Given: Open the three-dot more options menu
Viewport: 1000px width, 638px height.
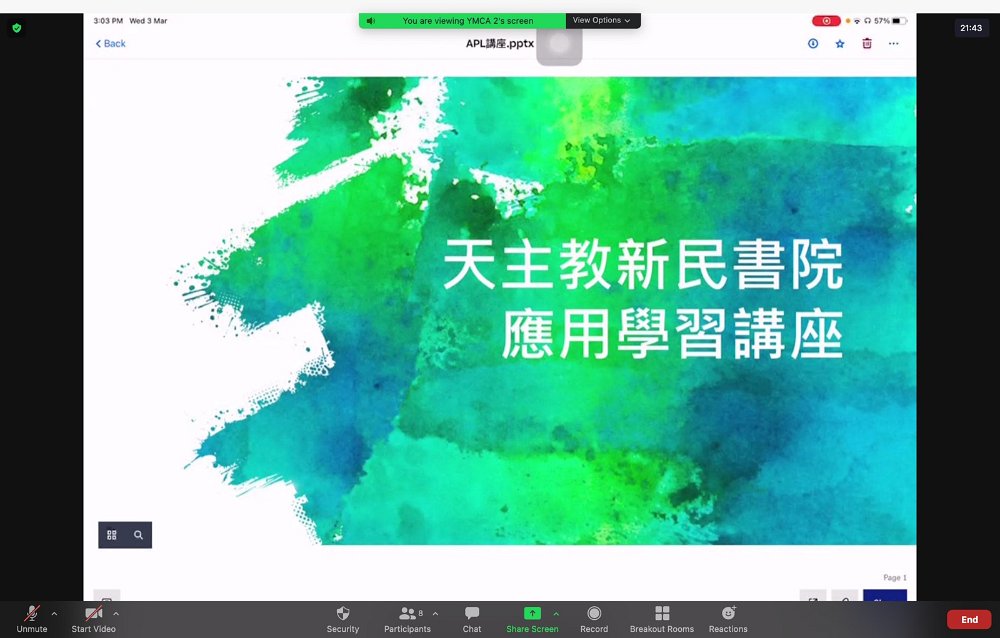Looking at the screenshot, I should tap(893, 43).
